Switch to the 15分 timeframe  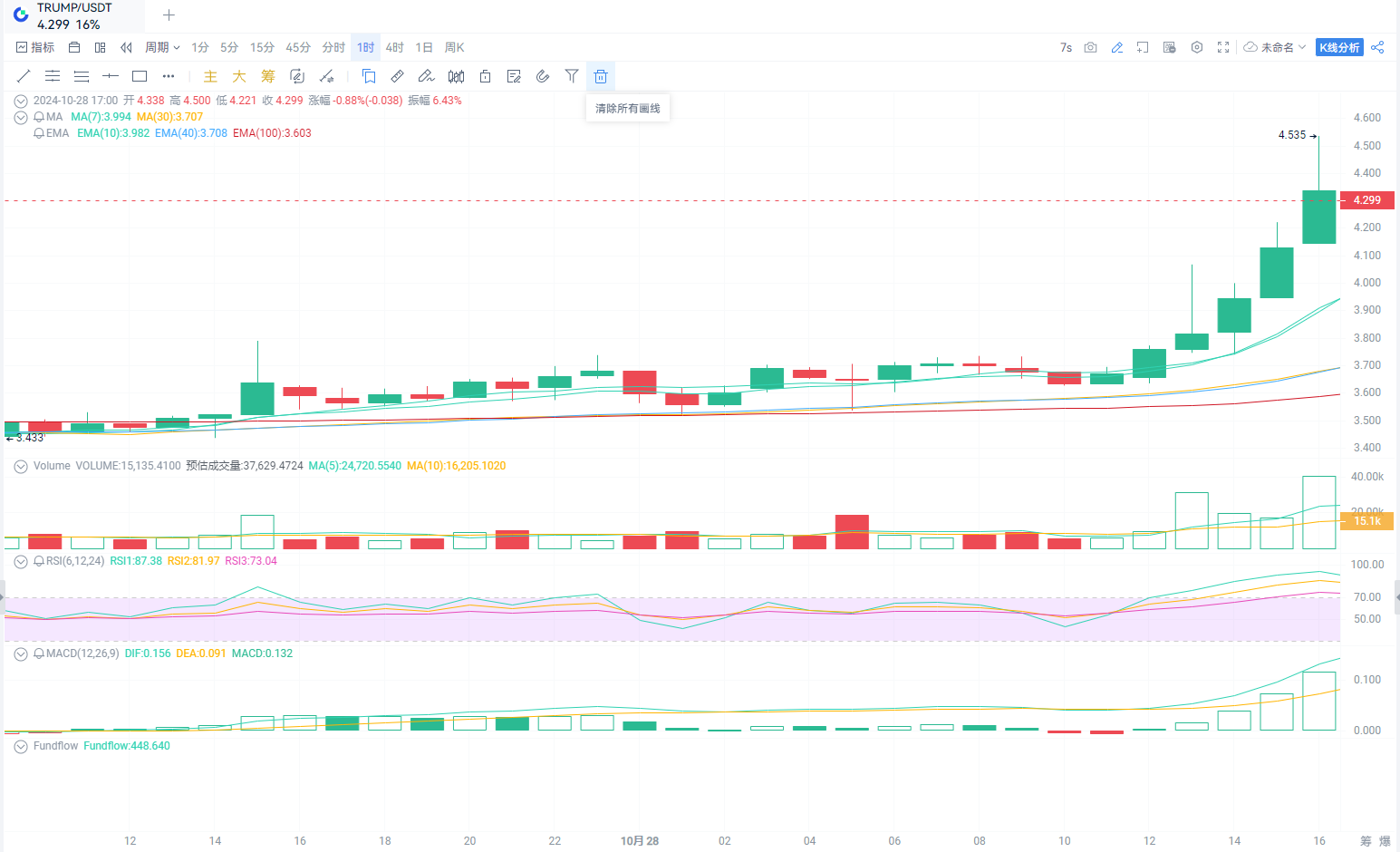262,47
